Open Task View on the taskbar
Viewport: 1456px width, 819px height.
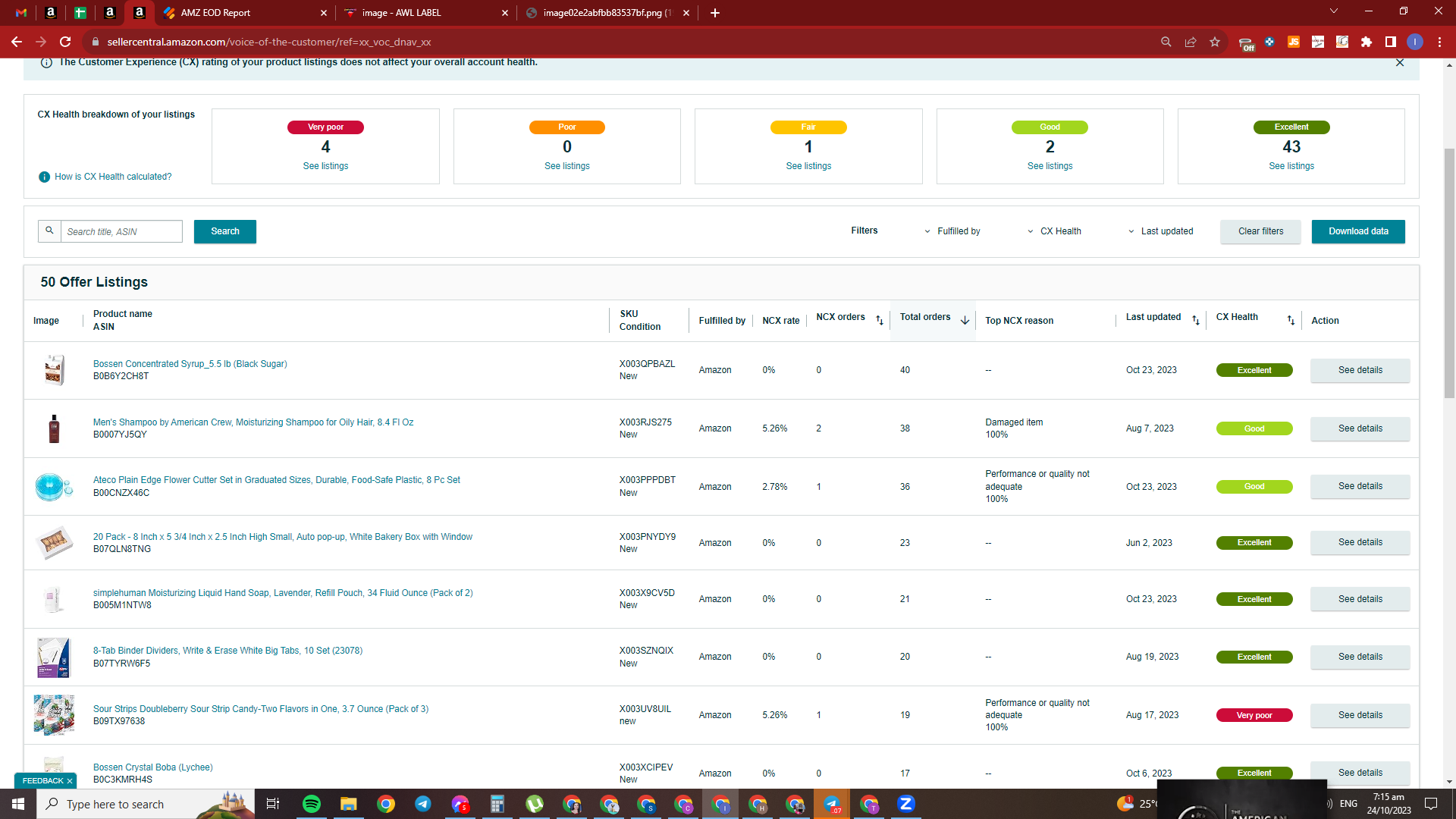pyautogui.click(x=273, y=804)
